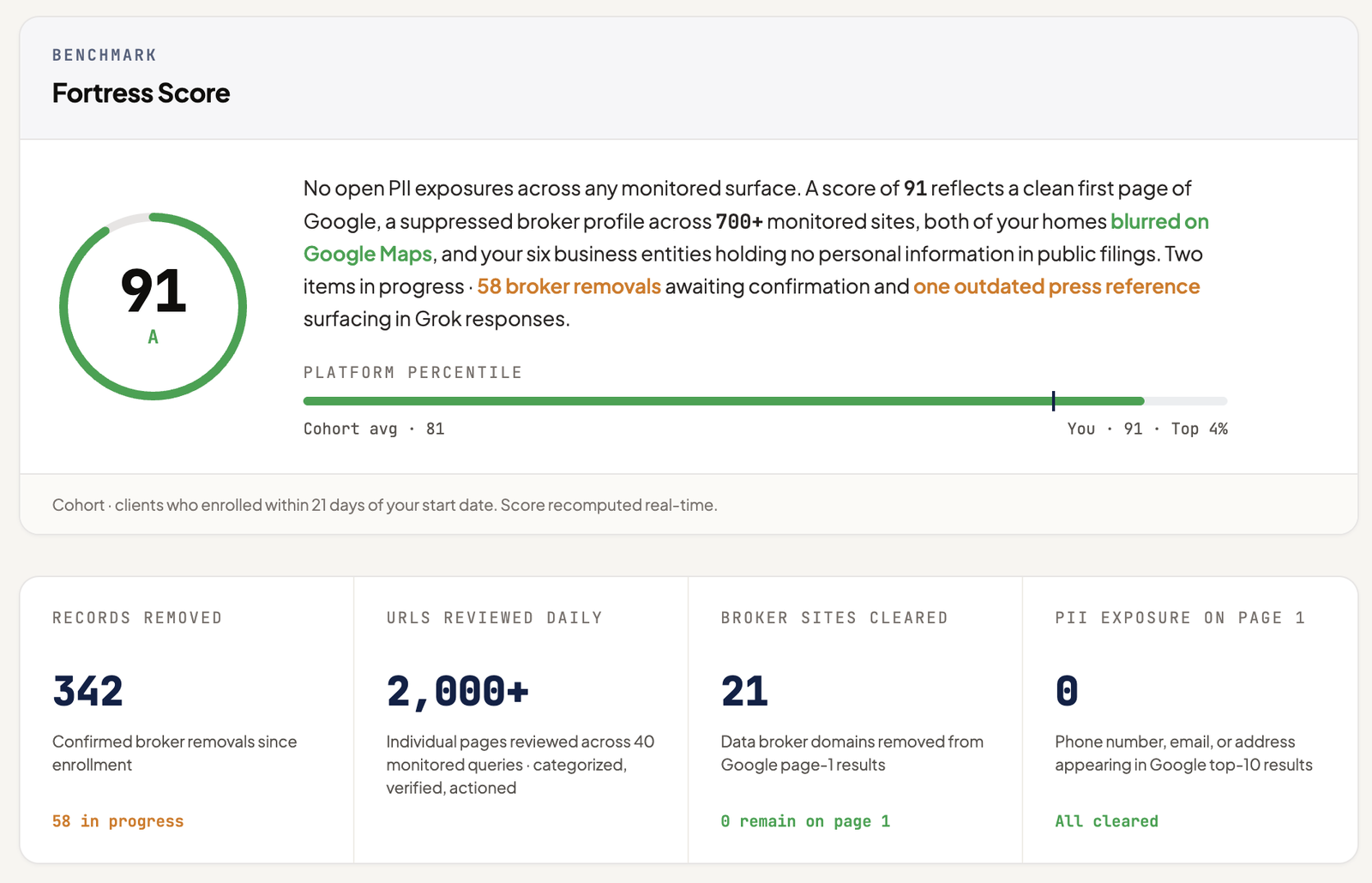
Task: Follow the 'one outdated press reference' link
Action: 1056,286
